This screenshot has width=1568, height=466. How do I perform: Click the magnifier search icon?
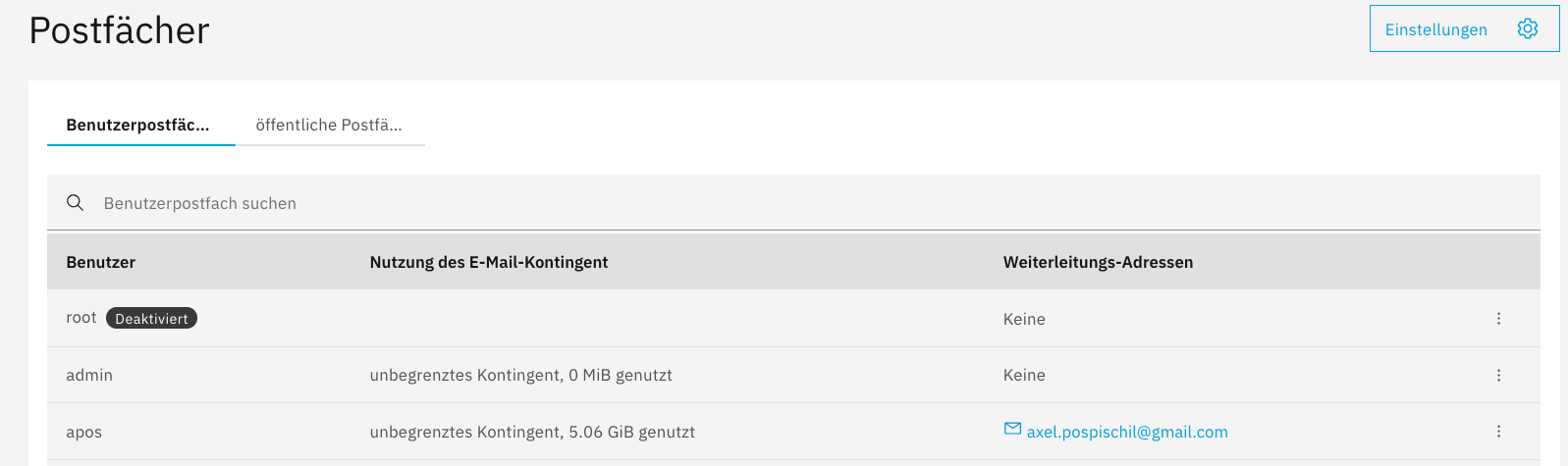click(75, 203)
